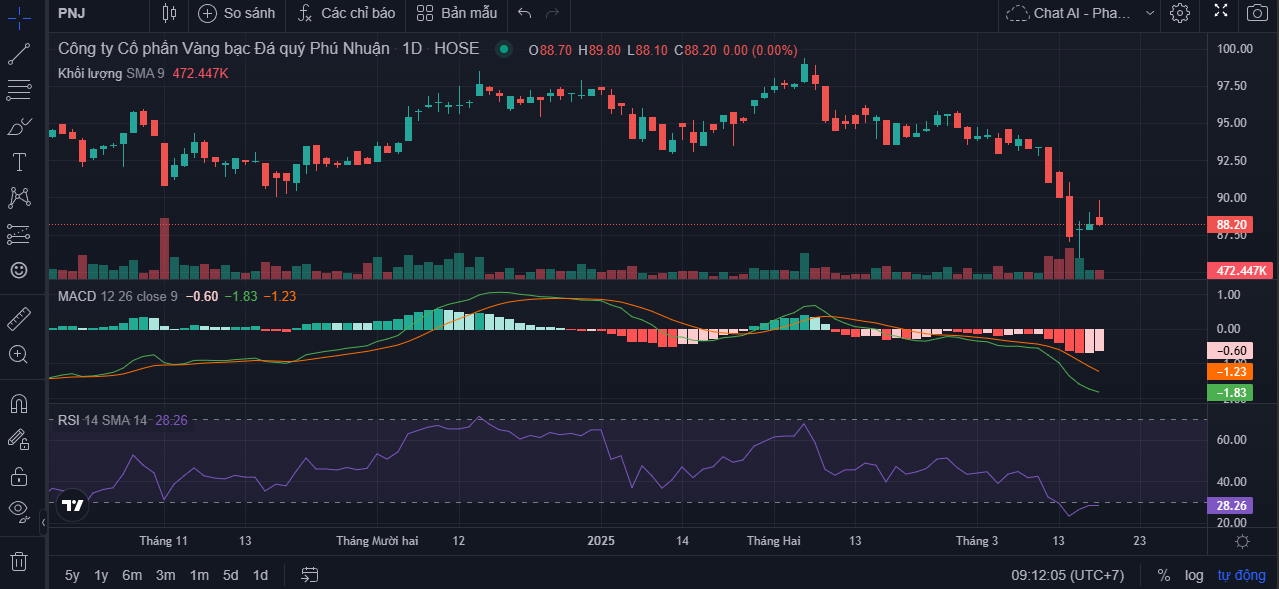Open price scale settings gear at bottom right
Screen dimensions: 1279x589
click(x=1242, y=541)
